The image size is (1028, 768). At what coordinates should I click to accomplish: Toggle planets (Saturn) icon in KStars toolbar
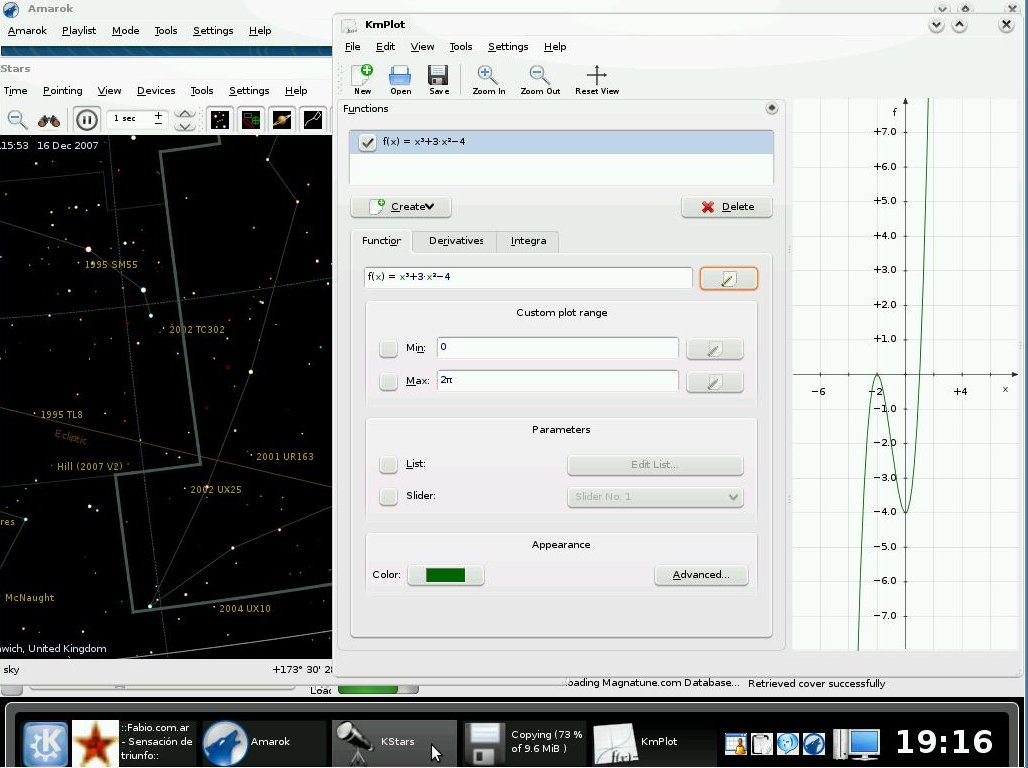click(282, 119)
